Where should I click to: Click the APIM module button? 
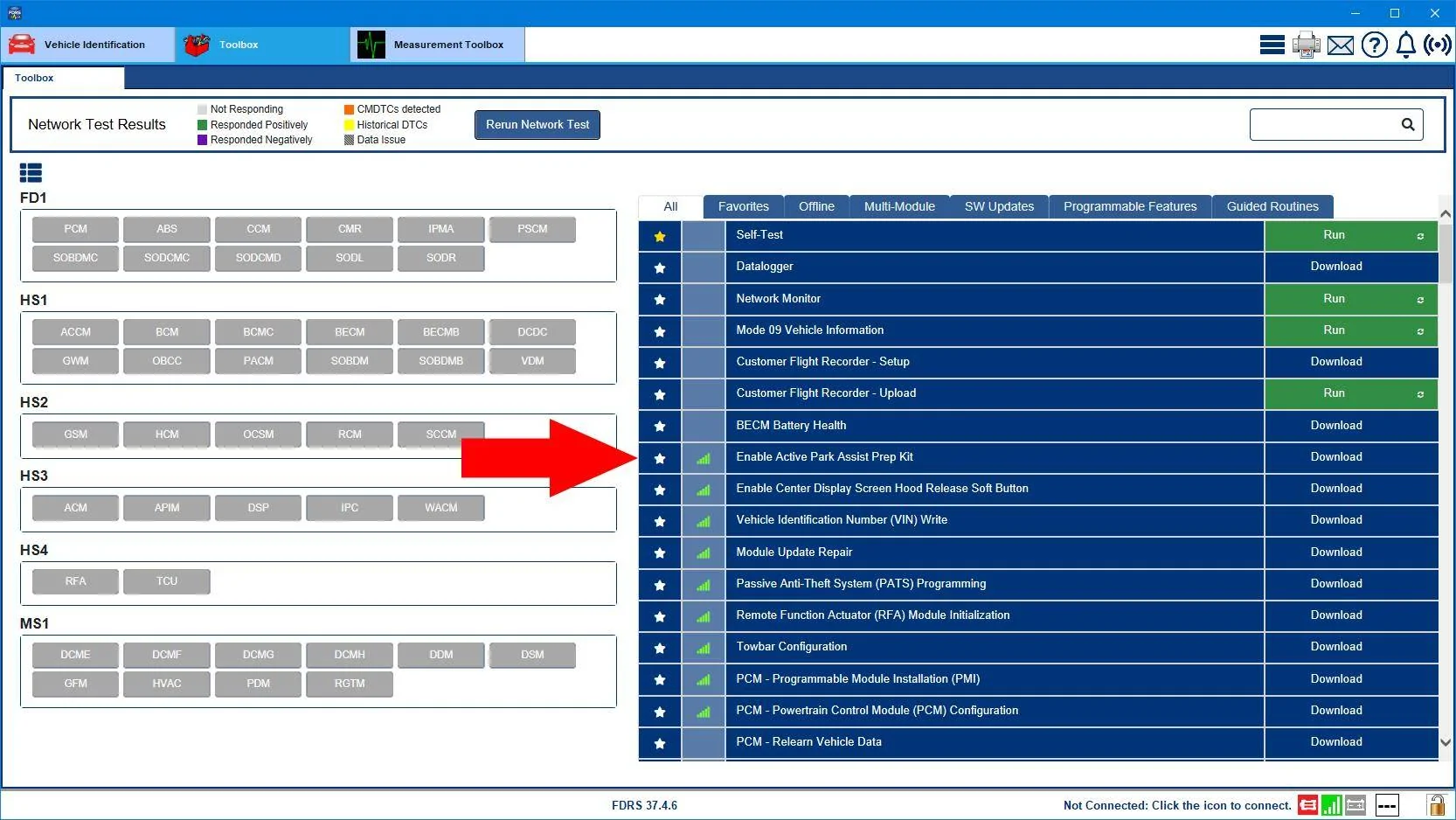(x=167, y=508)
